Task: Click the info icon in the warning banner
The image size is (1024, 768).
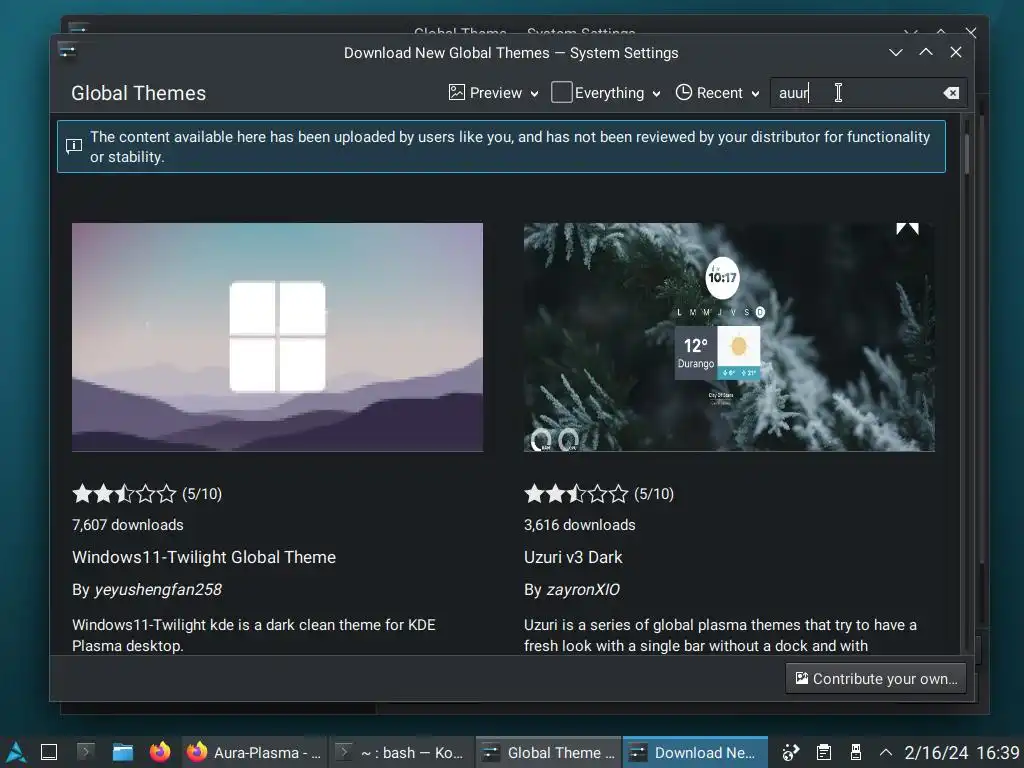Action: tap(74, 146)
